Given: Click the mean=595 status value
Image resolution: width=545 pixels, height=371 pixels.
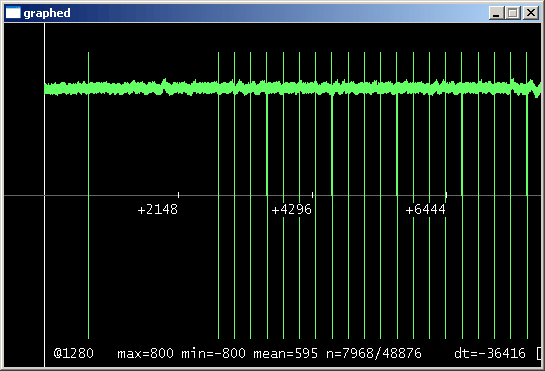Looking at the screenshot, I should coord(286,353).
